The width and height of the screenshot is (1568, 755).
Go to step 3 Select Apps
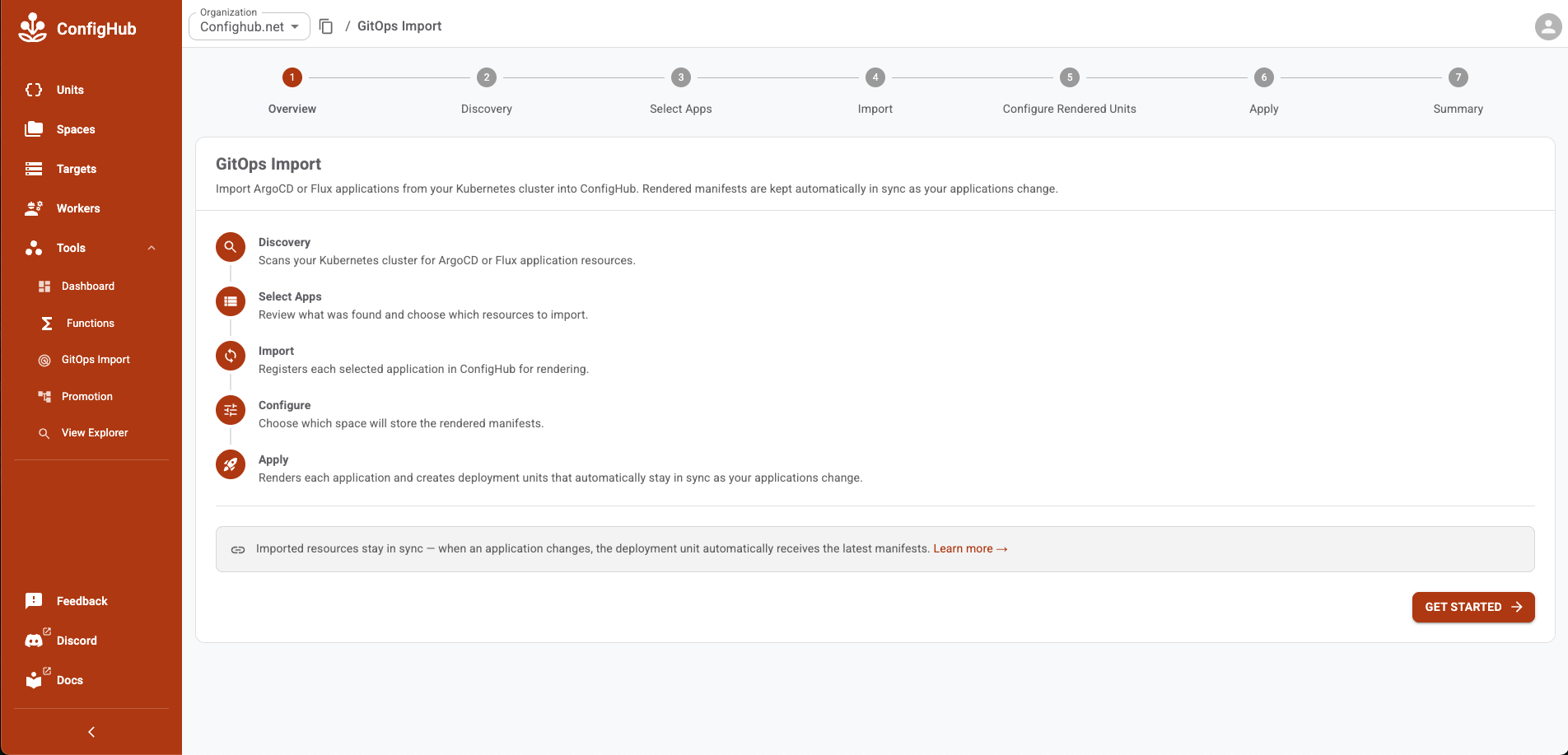681,91
